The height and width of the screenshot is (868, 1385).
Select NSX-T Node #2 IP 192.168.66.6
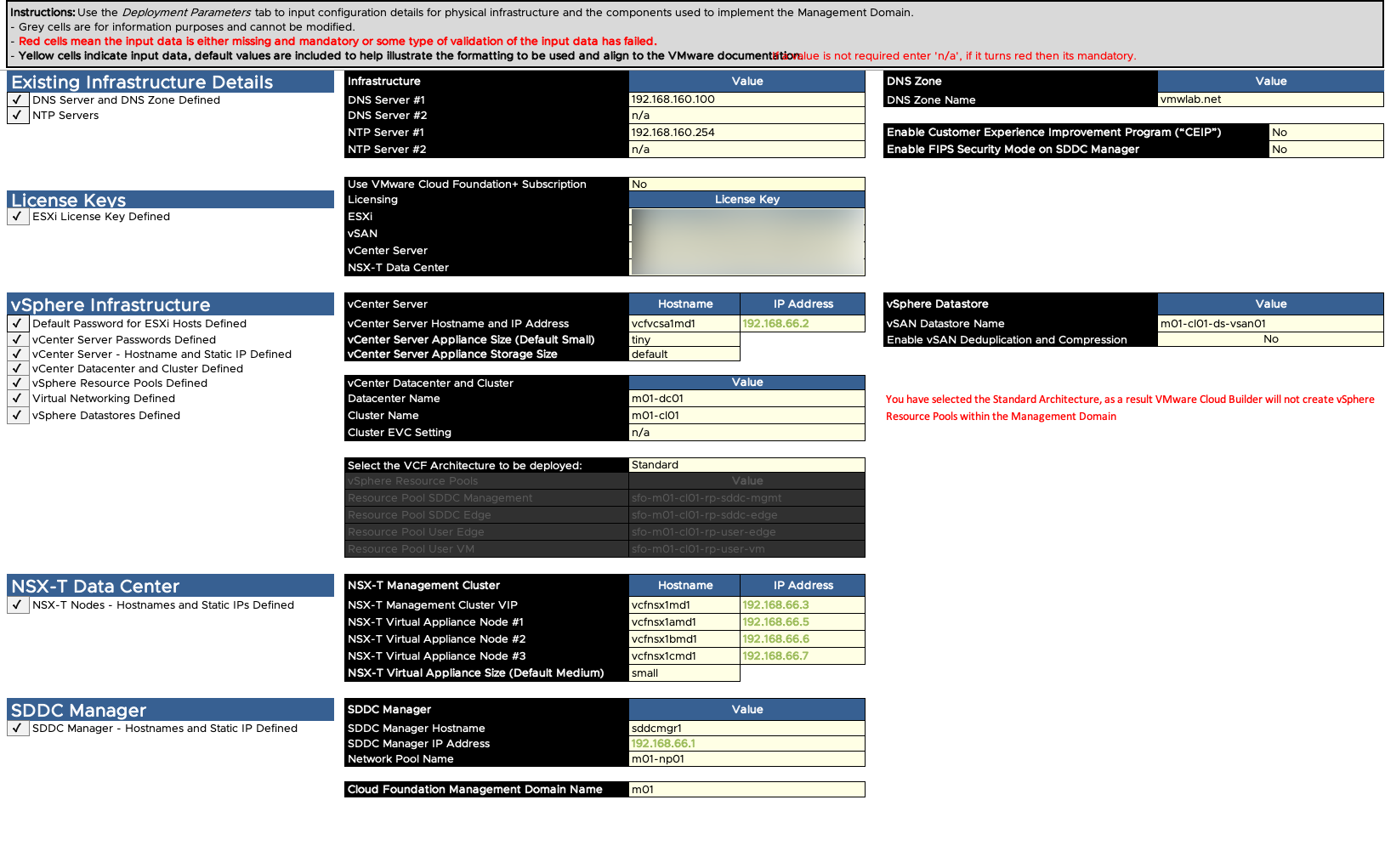tap(803, 639)
